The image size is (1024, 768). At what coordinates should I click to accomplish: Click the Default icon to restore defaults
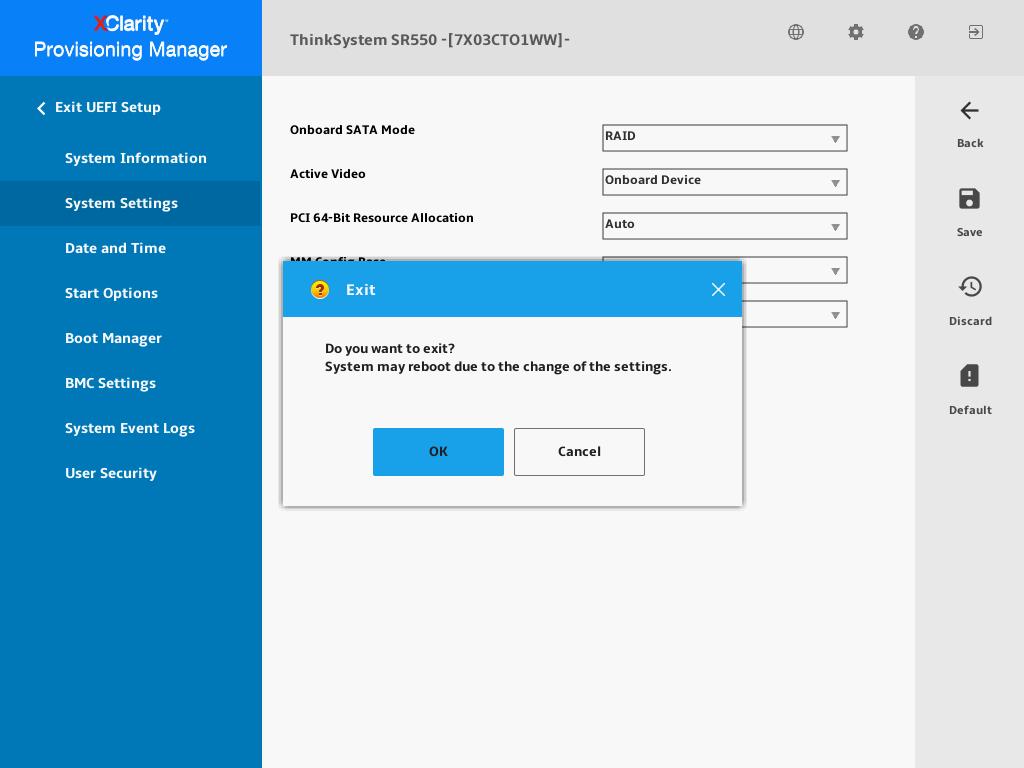969,376
